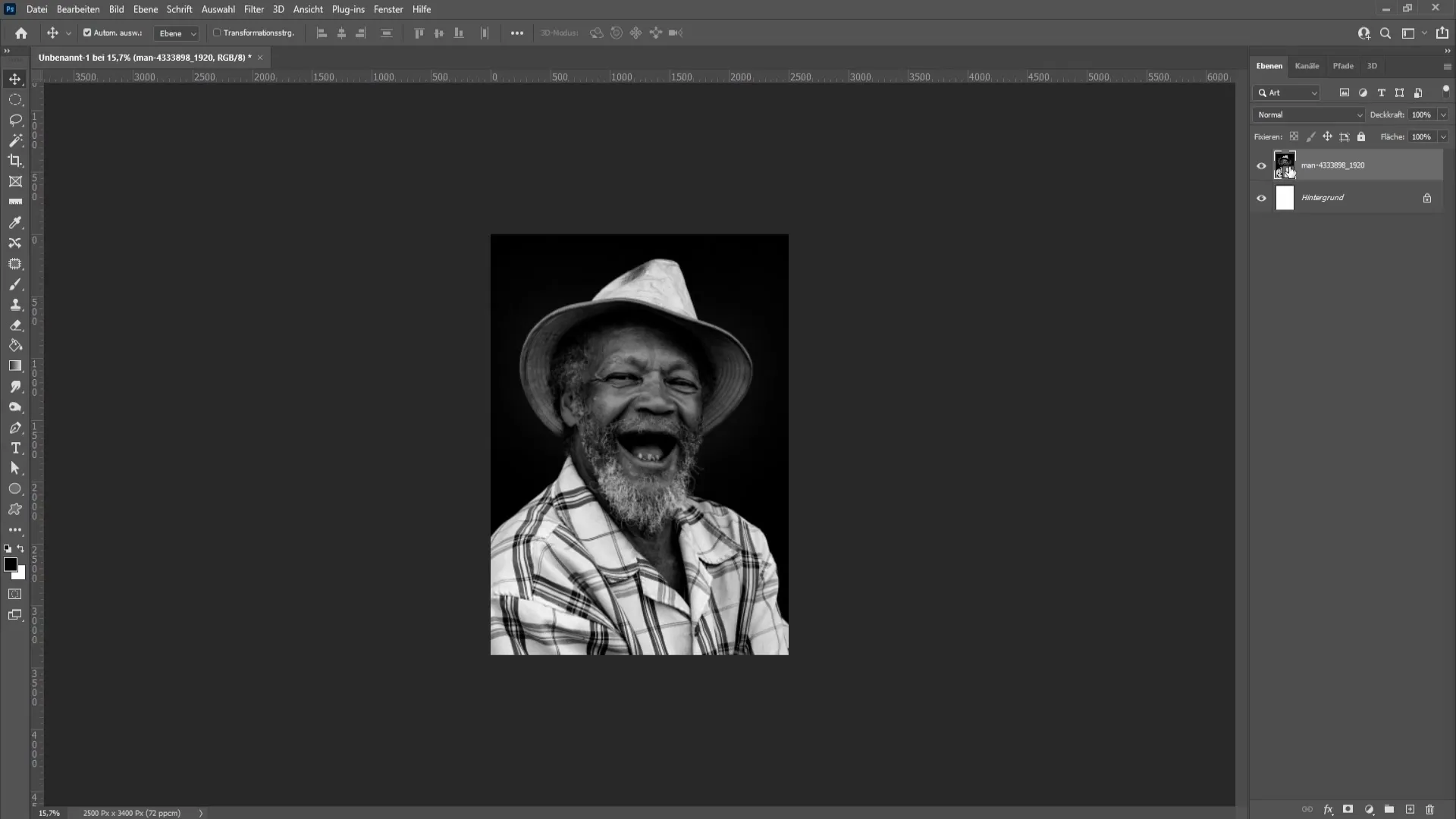The image size is (1456, 819).
Task: Click the Brush tool icon
Action: point(15,284)
